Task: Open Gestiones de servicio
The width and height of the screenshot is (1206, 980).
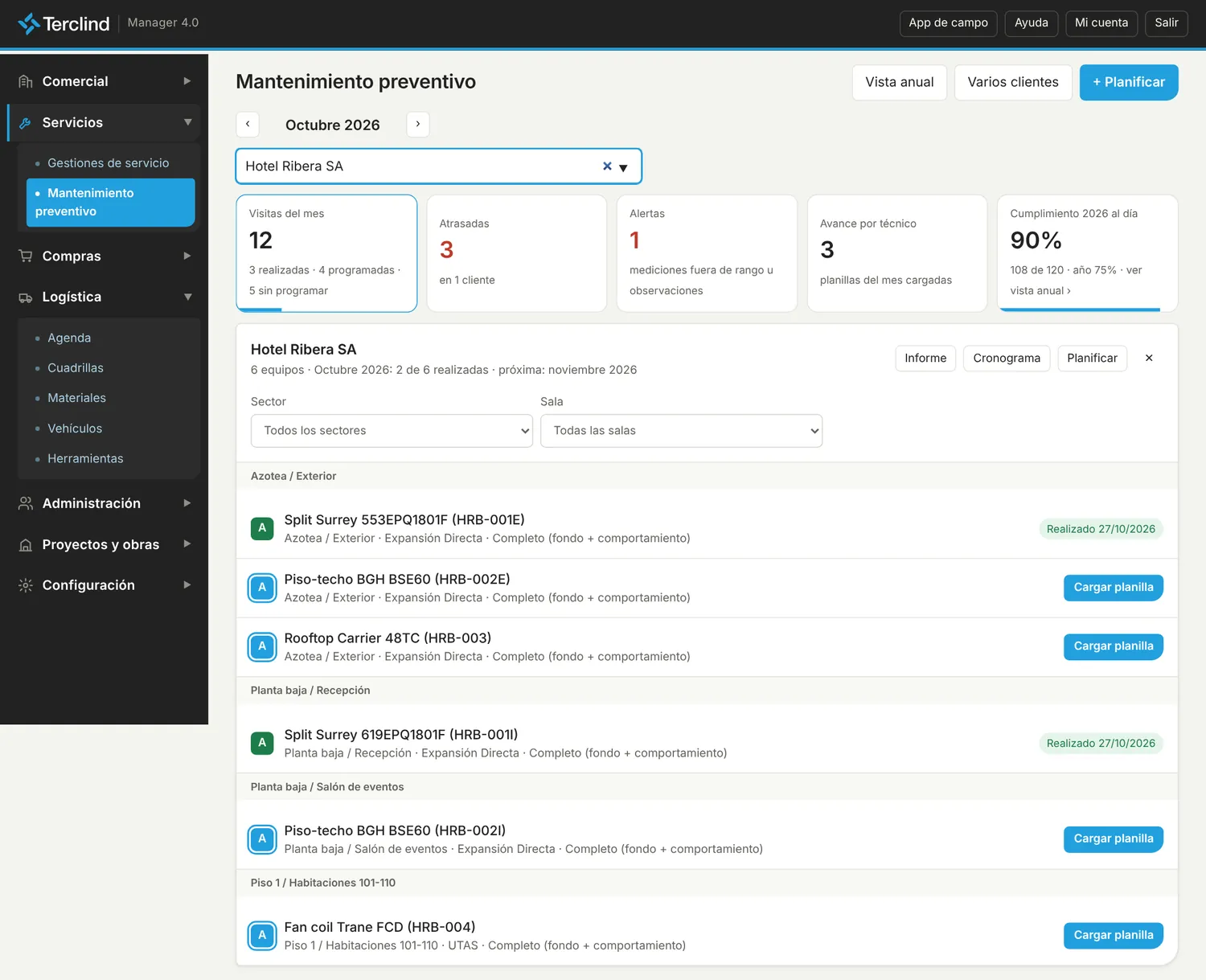Action: point(110,163)
